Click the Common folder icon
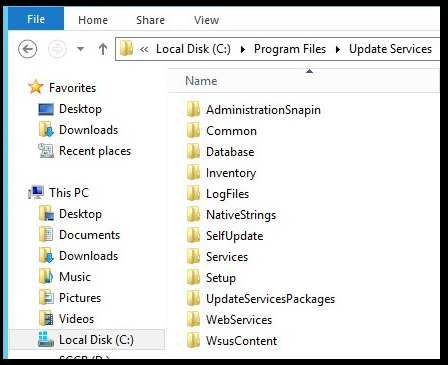The height and width of the screenshot is (365, 448). click(x=193, y=130)
